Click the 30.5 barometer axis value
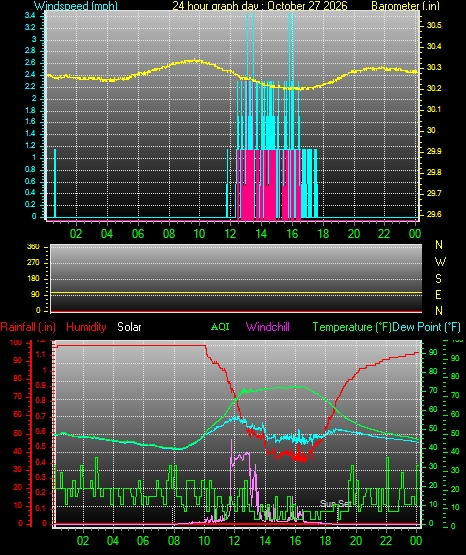 tap(434, 25)
